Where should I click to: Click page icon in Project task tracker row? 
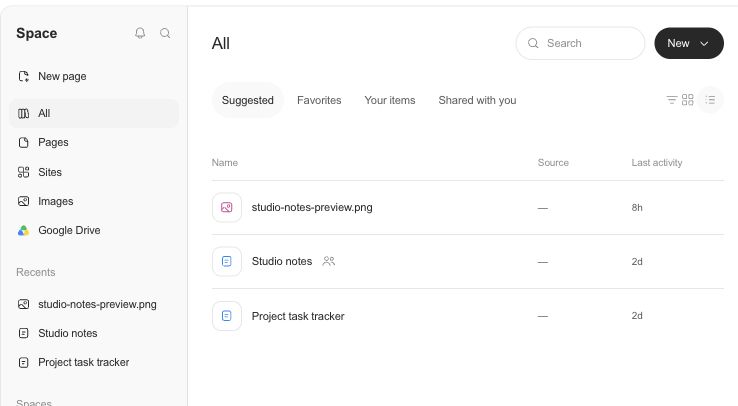pos(227,316)
